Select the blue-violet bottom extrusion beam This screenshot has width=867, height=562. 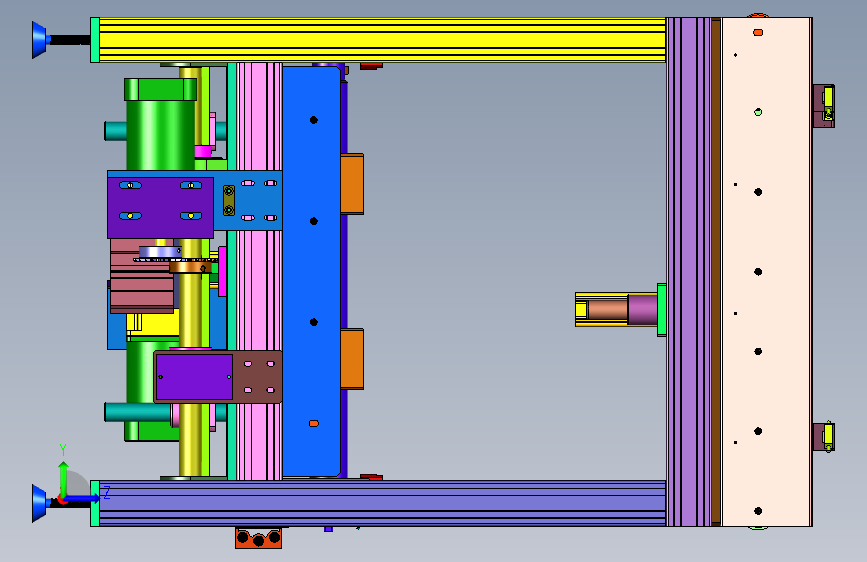pyautogui.click(x=382, y=503)
